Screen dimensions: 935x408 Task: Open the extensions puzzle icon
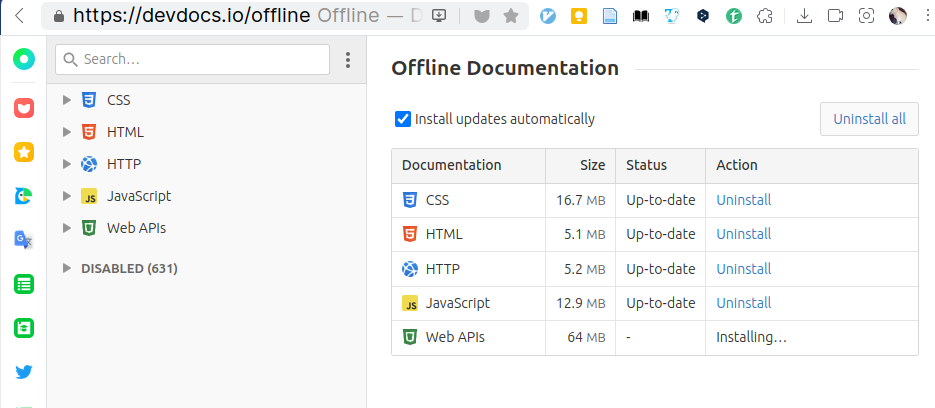click(x=765, y=16)
